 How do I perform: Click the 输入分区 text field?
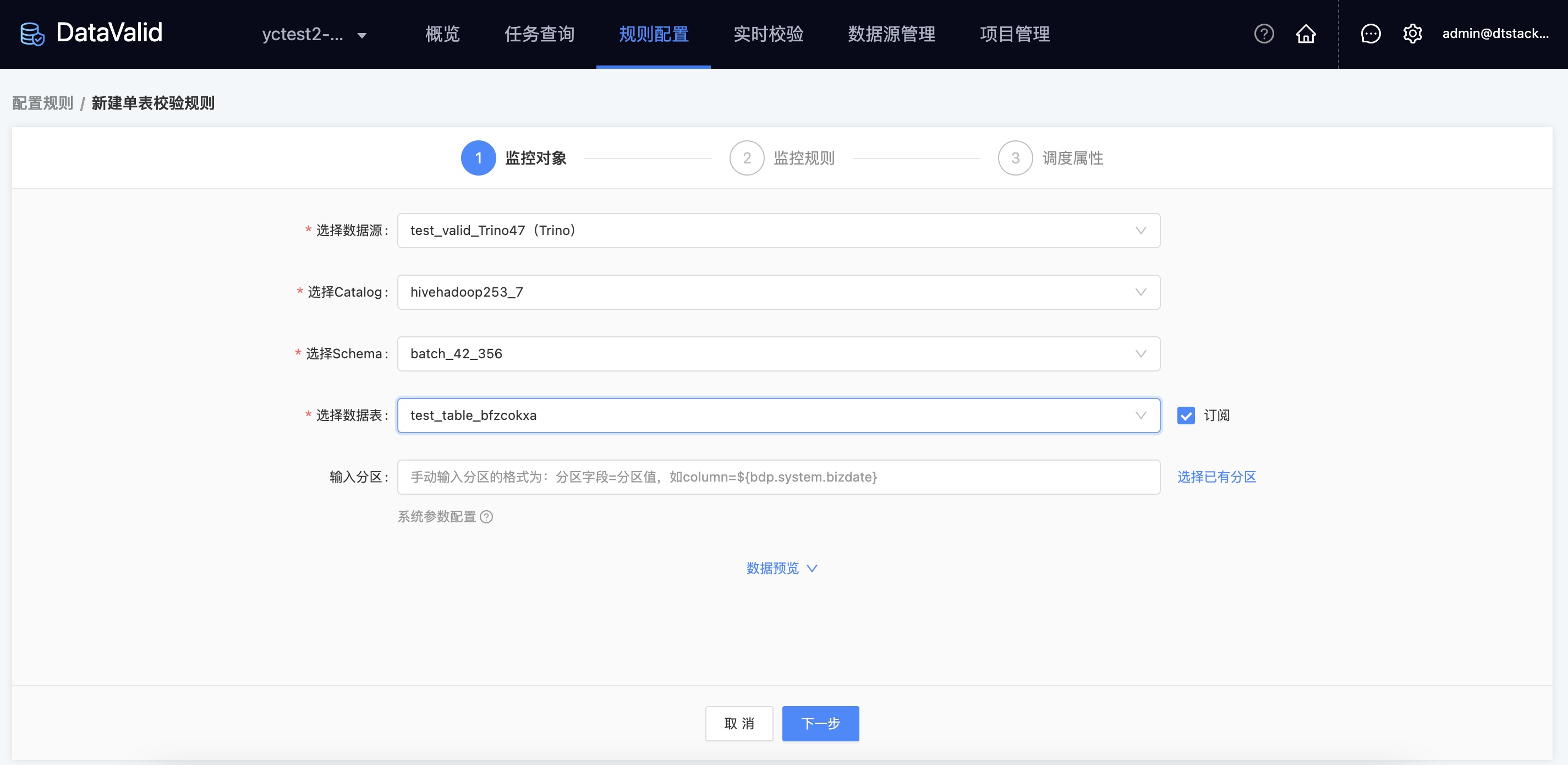(x=778, y=477)
